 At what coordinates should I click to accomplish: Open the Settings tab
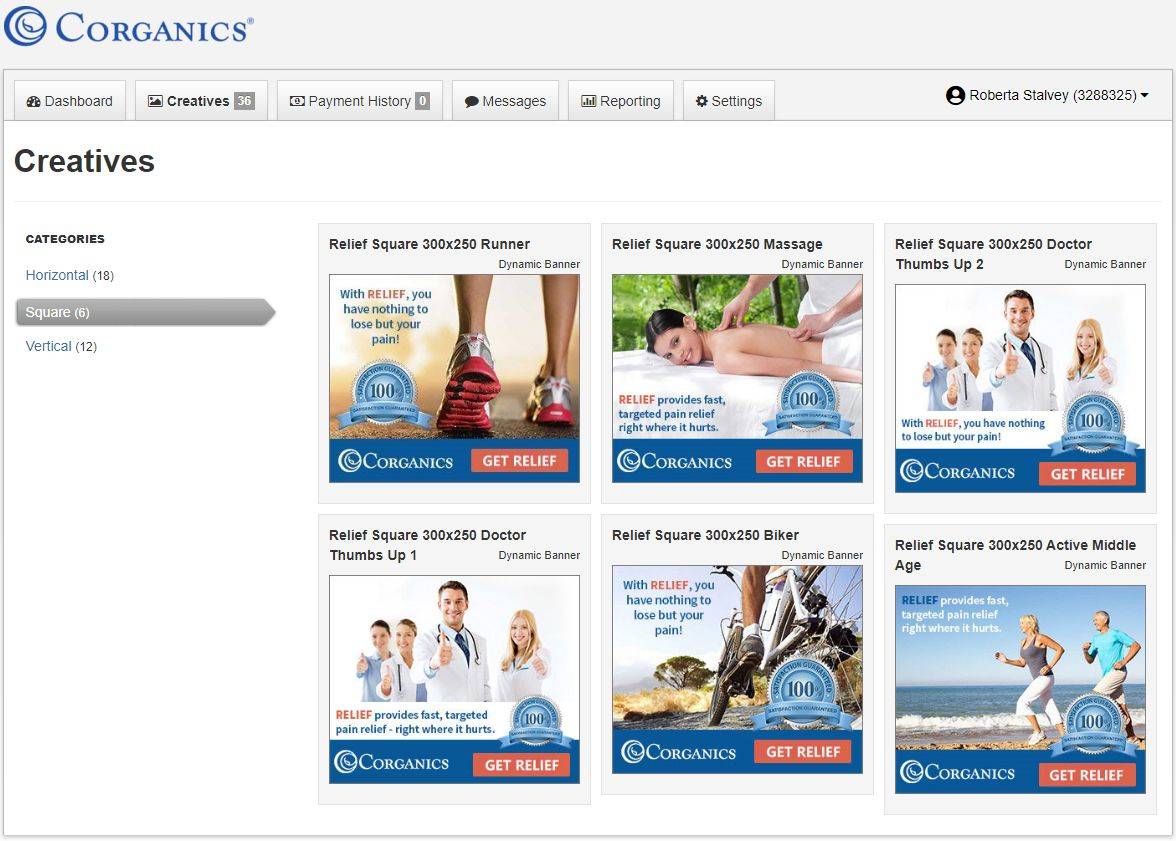(x=729, y=101)
